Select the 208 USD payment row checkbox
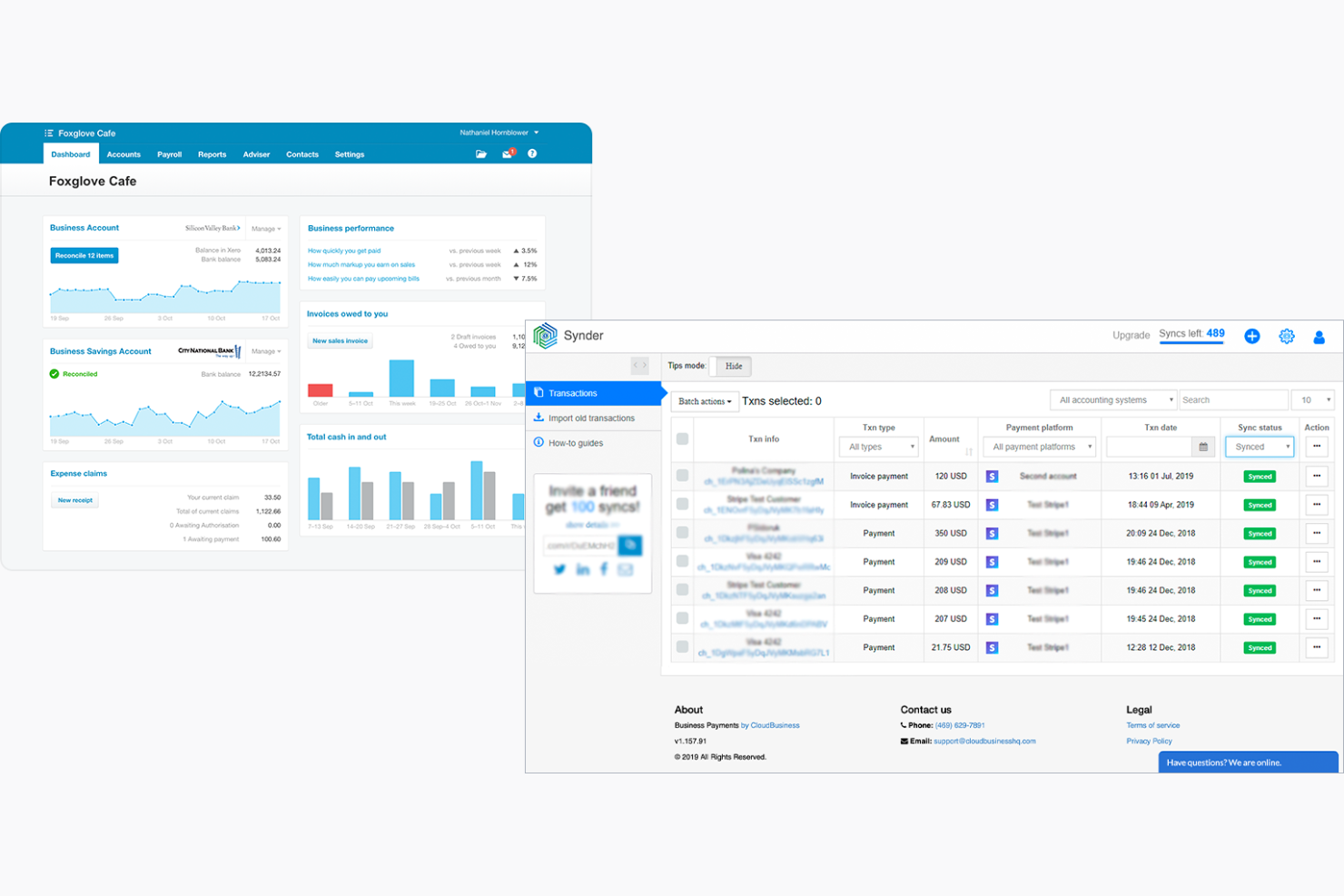1344x896 pixels. coord(682,590)
